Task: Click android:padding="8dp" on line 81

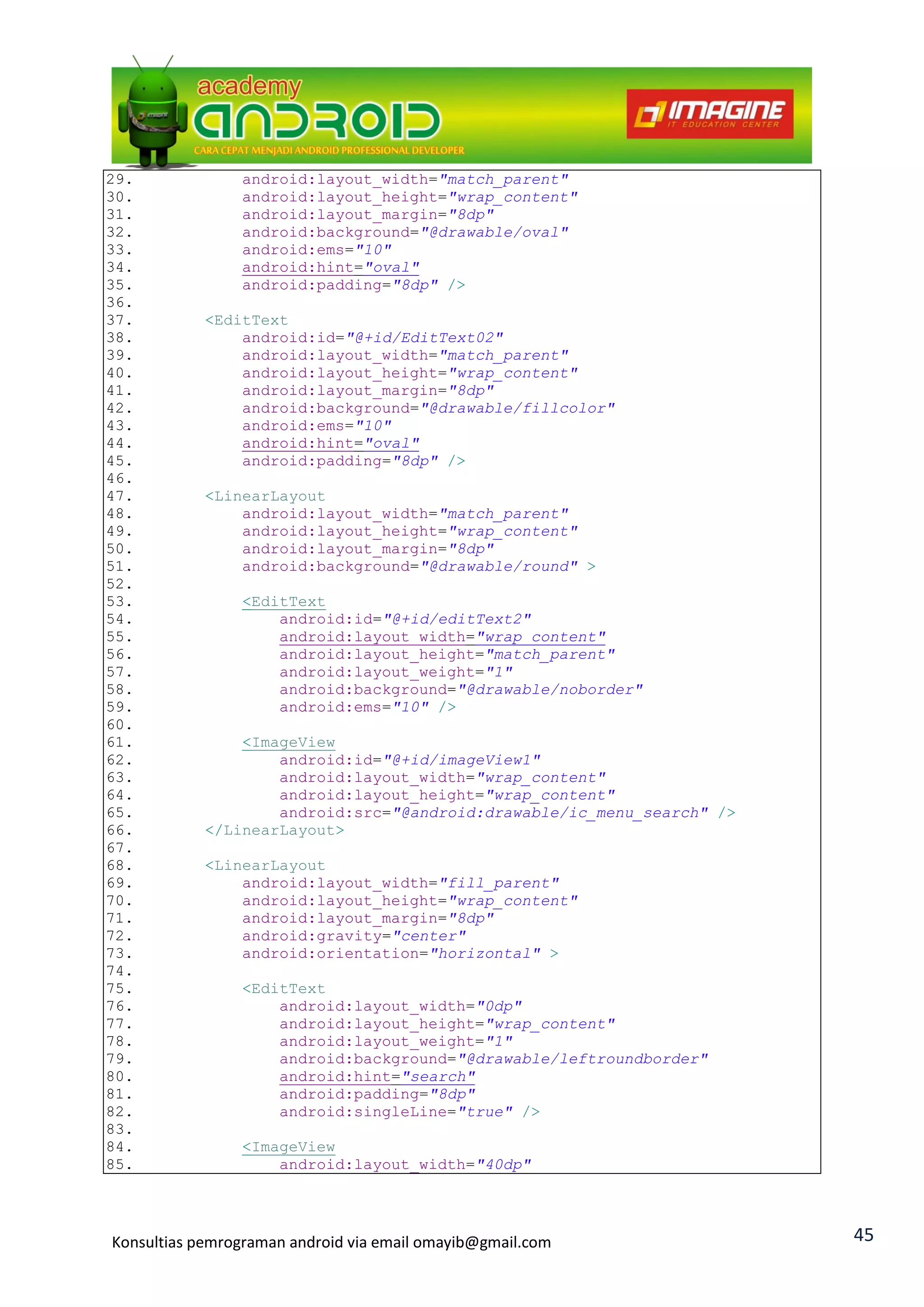Action: [377, 1094]
